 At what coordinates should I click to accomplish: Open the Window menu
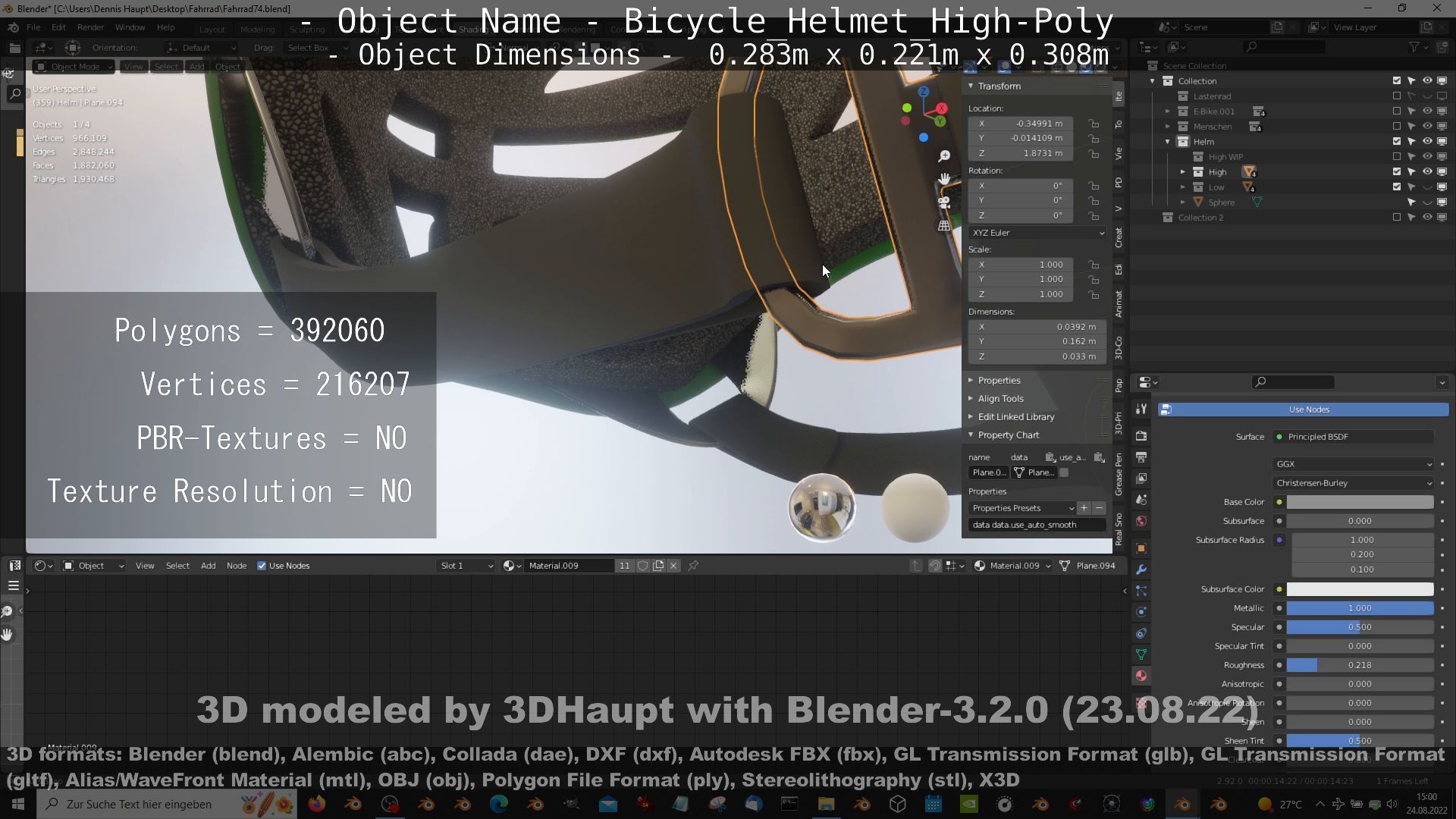point(130,27)
